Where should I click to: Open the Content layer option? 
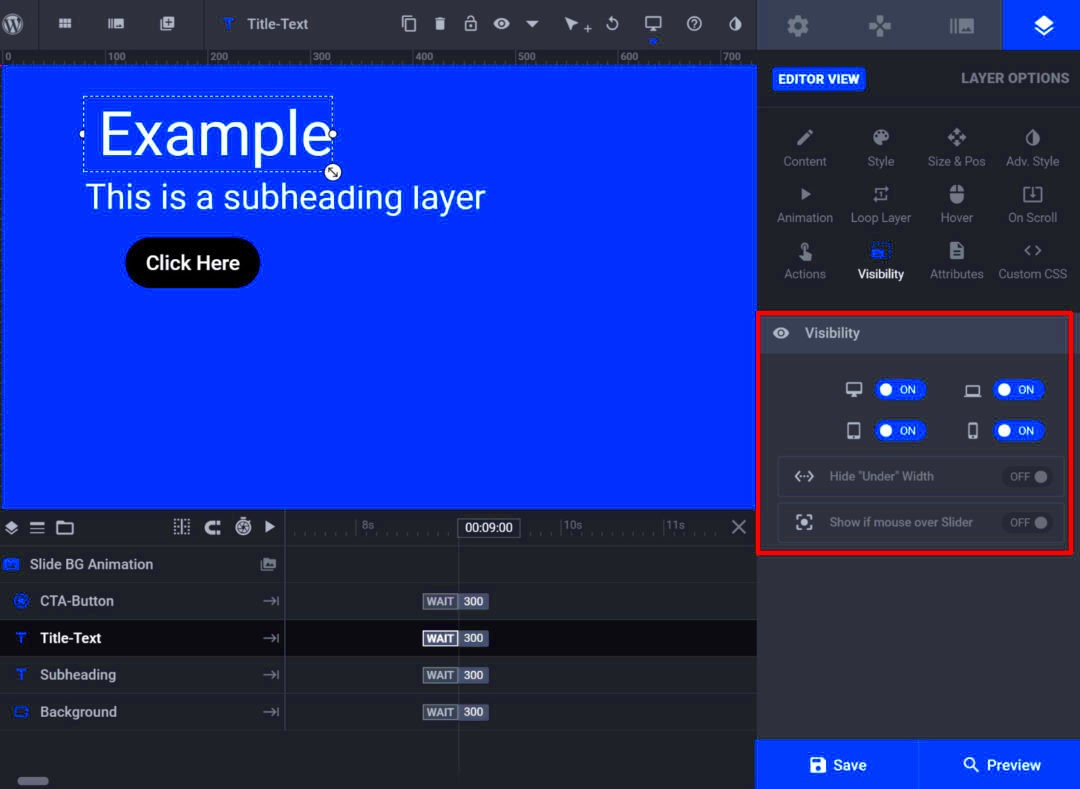pyautogui.click(x=804, y=147)
